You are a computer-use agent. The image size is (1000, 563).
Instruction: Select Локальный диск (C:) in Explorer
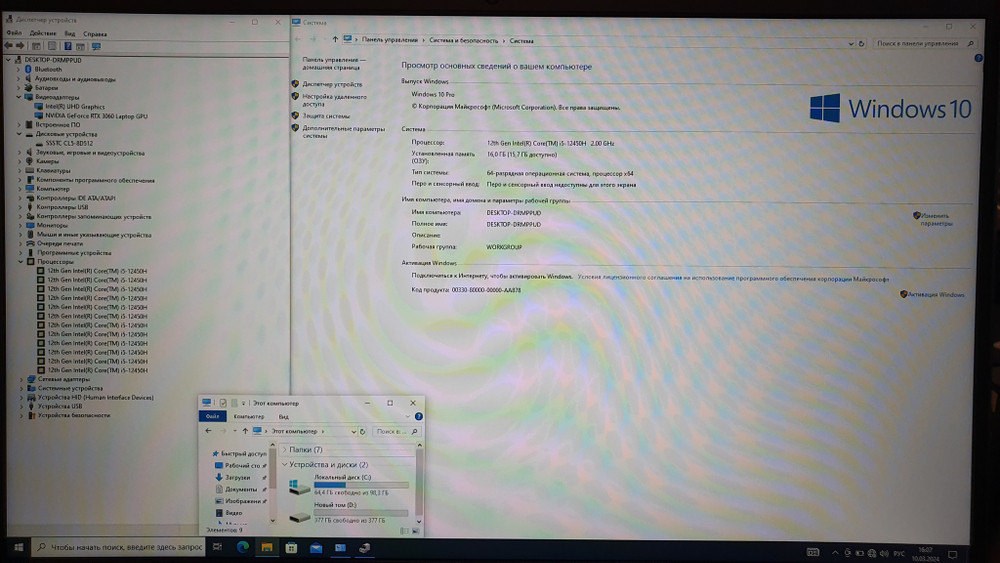[x=348, y=485]
